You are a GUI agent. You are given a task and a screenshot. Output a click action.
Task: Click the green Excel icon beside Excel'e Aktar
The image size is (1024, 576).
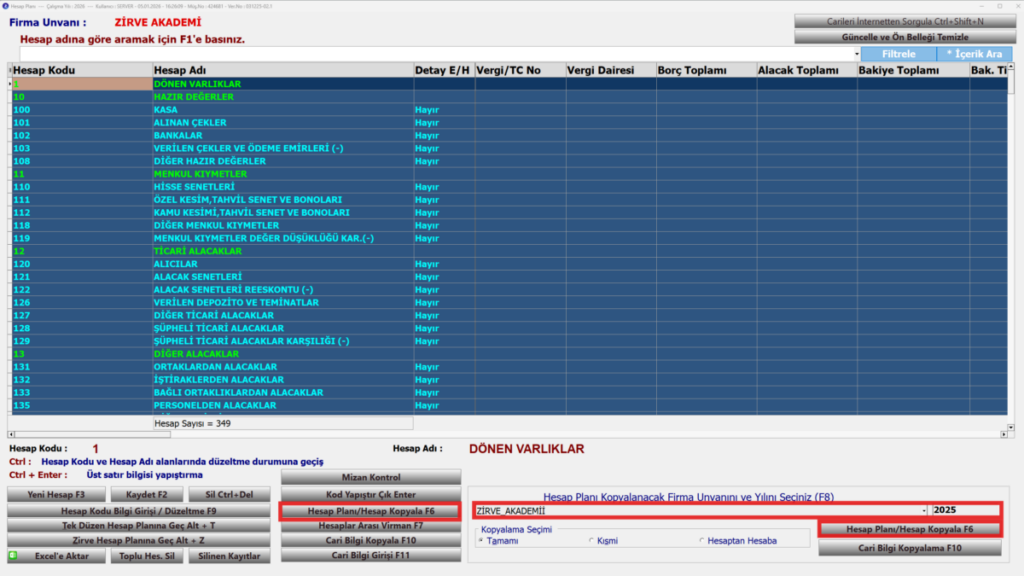click(13, 556)
